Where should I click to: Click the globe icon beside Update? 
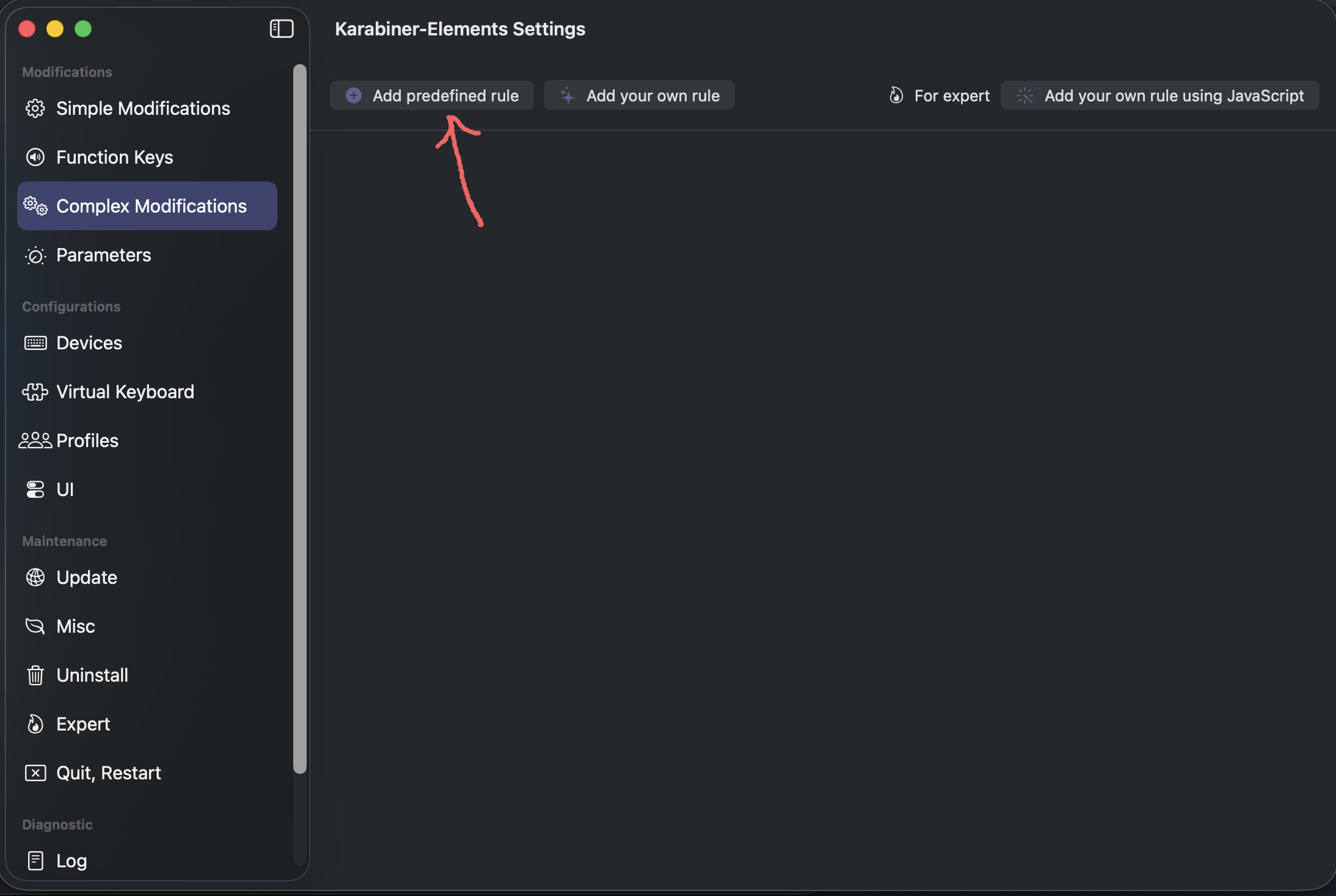pyautogui.click(x=35, y=577)
